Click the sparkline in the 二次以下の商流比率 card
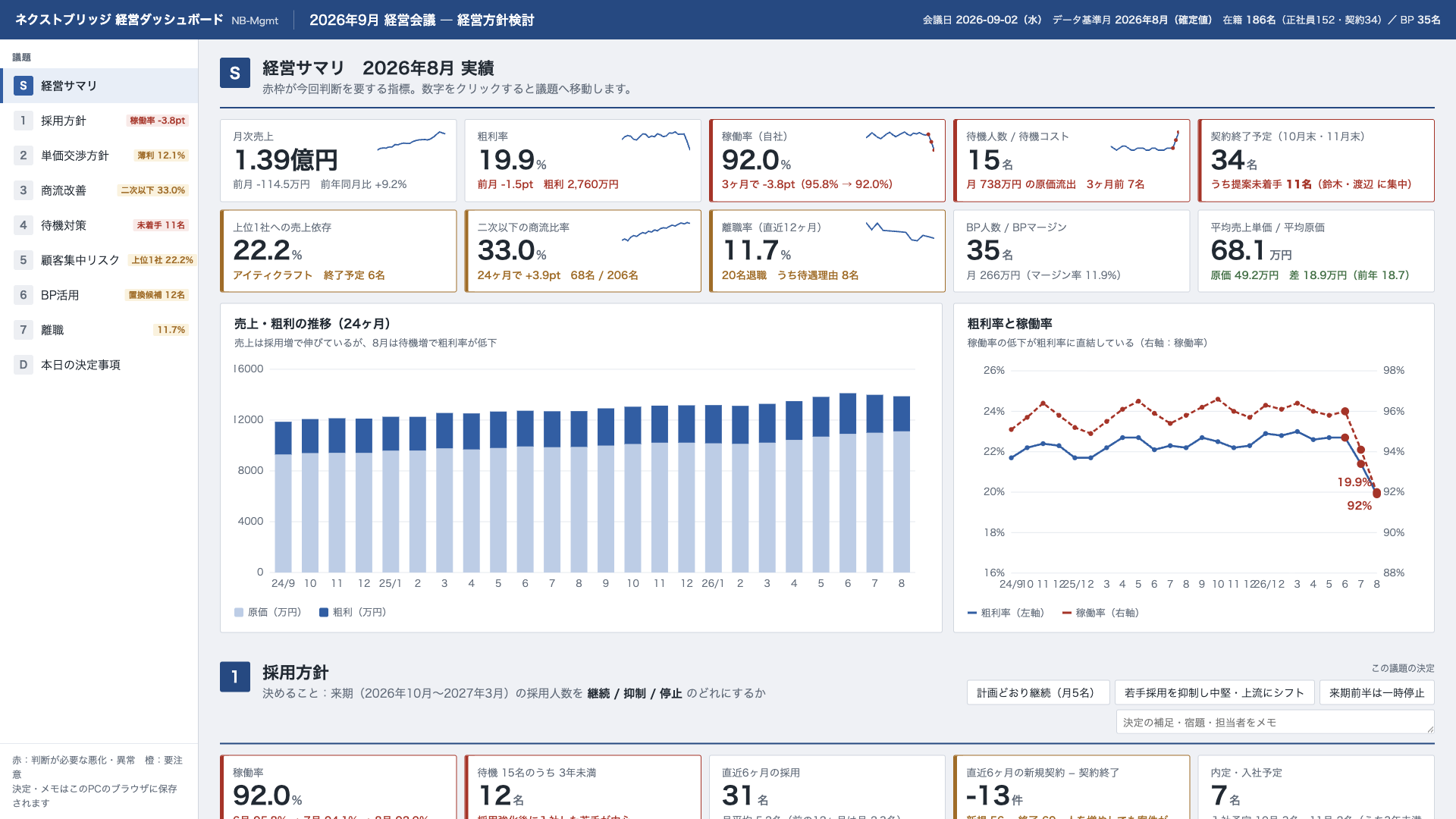This screenshot has height=819, width=1456. point(656,231)
